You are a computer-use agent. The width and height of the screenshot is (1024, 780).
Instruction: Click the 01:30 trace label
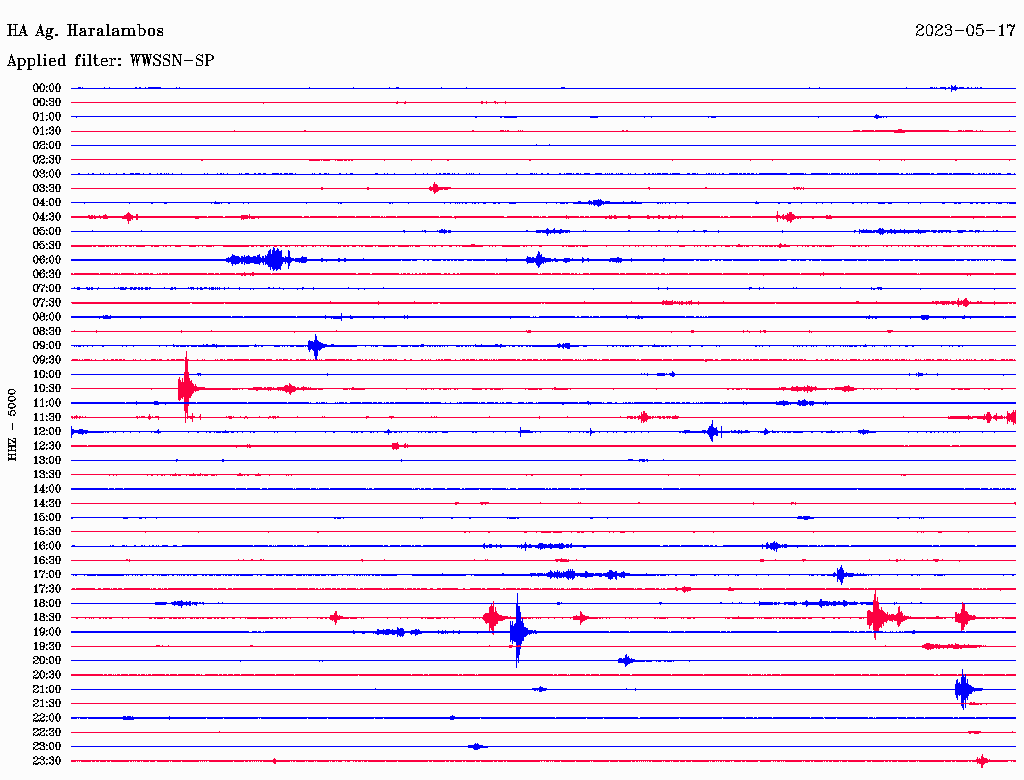tap(47, 131)
